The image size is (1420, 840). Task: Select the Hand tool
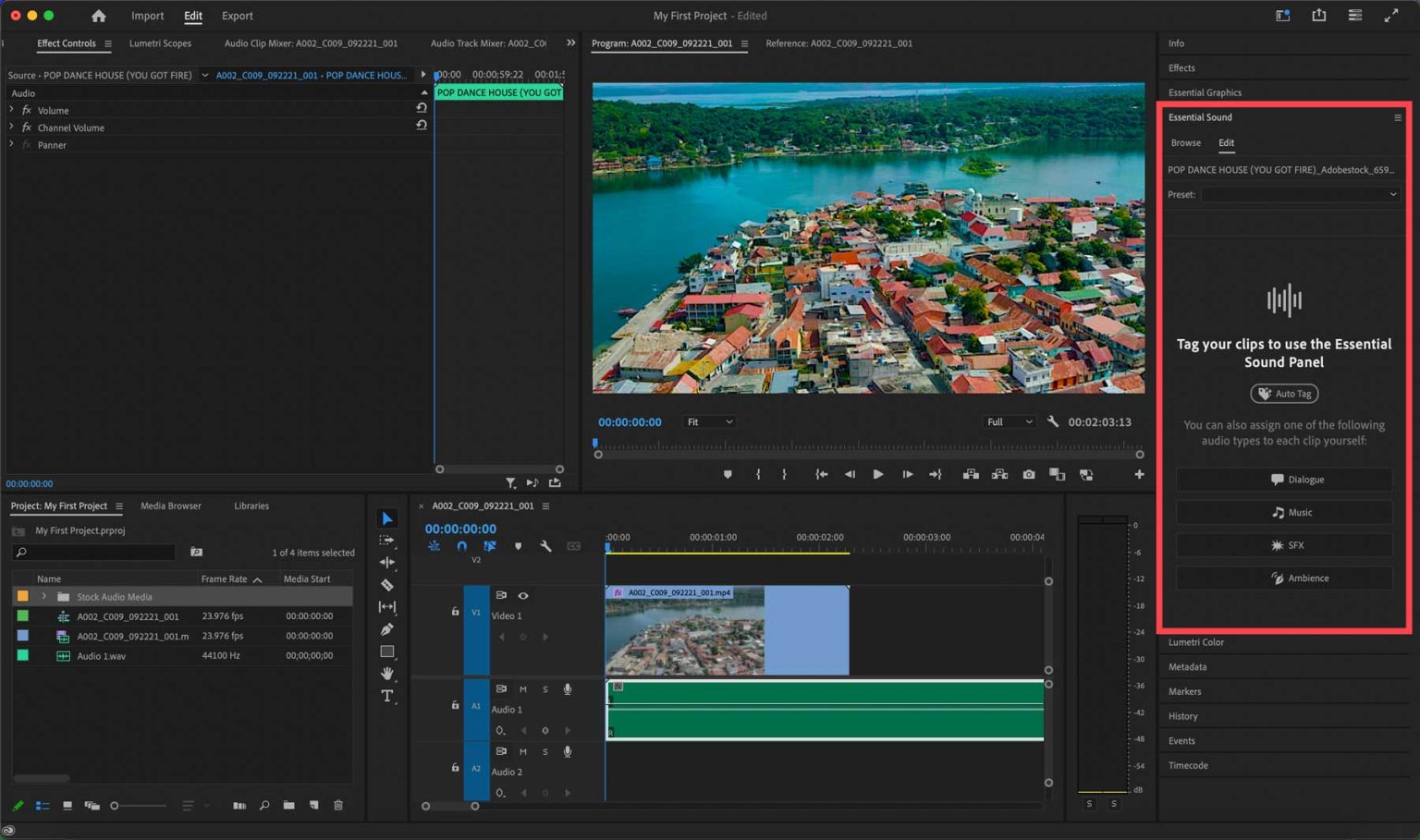tap(386, 673)
